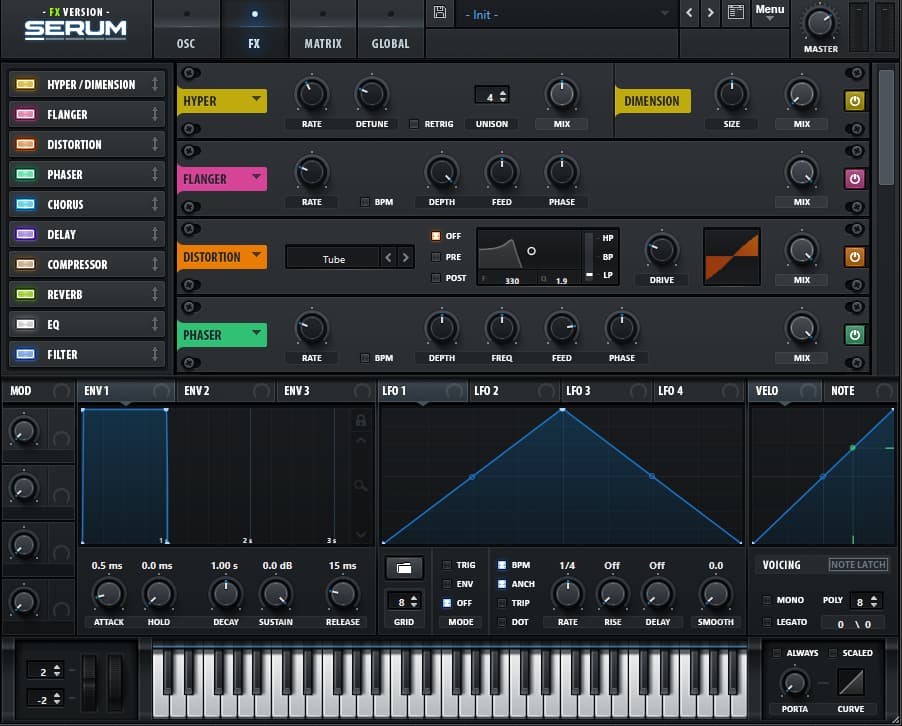Enable Phaser BPM checkbox
Image resolution: width=902 pixels, height=726 pixels.
tap(365, 358)
